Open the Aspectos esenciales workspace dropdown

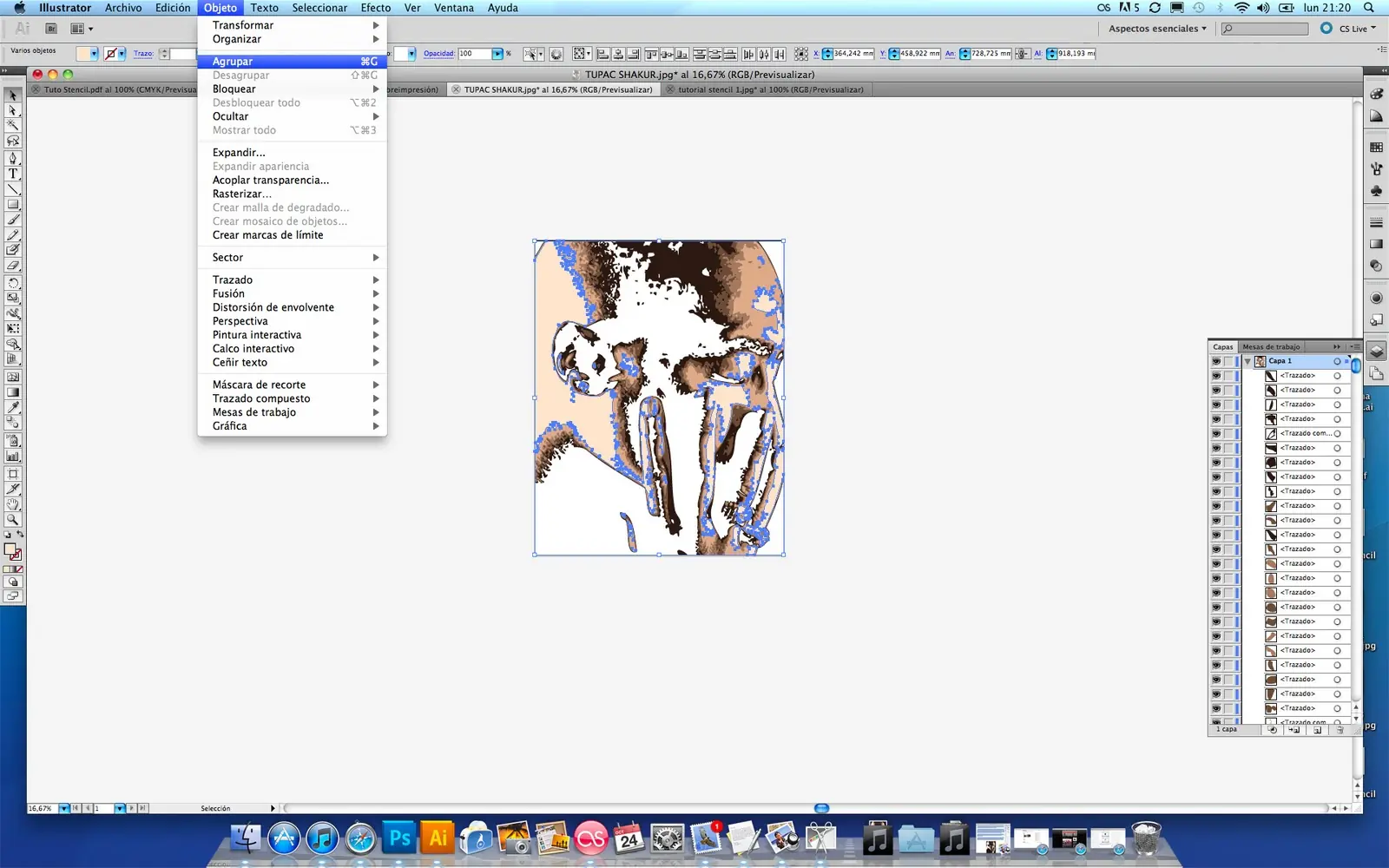1157,29
